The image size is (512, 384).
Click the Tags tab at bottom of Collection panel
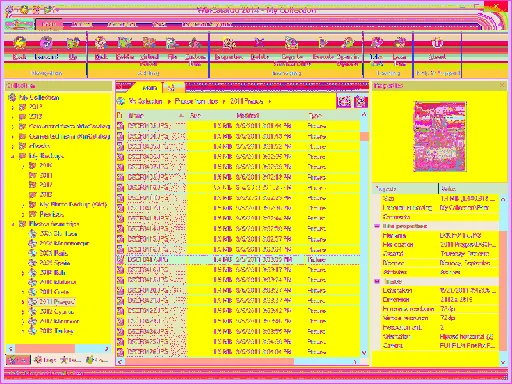45,360
